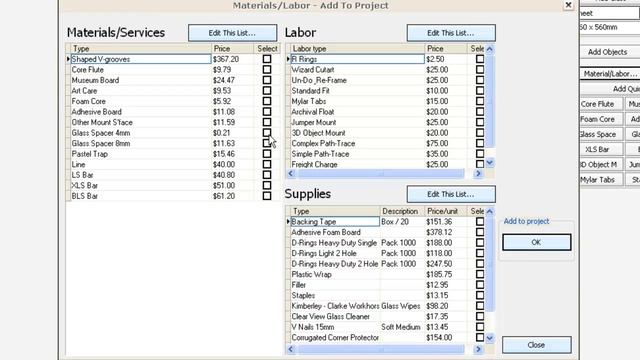Click up arrow of Supplies list scrollbar

pyautogui.click(x=490, y=211)
